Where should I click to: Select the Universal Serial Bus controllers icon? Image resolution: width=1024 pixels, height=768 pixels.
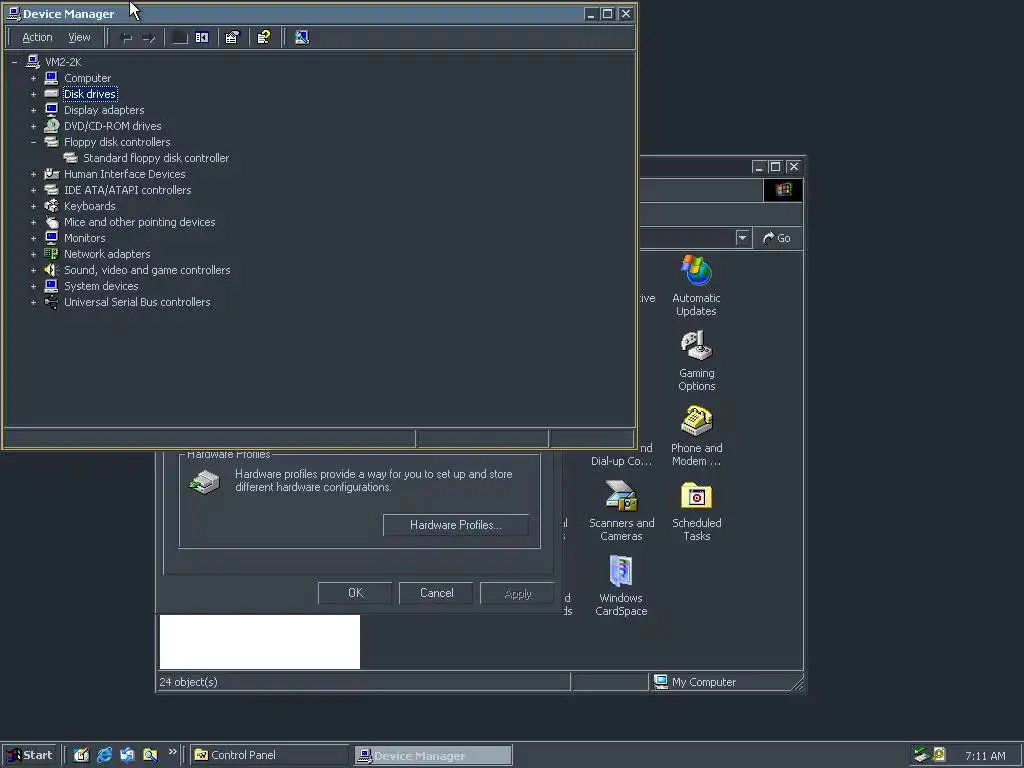pos(52,302)
